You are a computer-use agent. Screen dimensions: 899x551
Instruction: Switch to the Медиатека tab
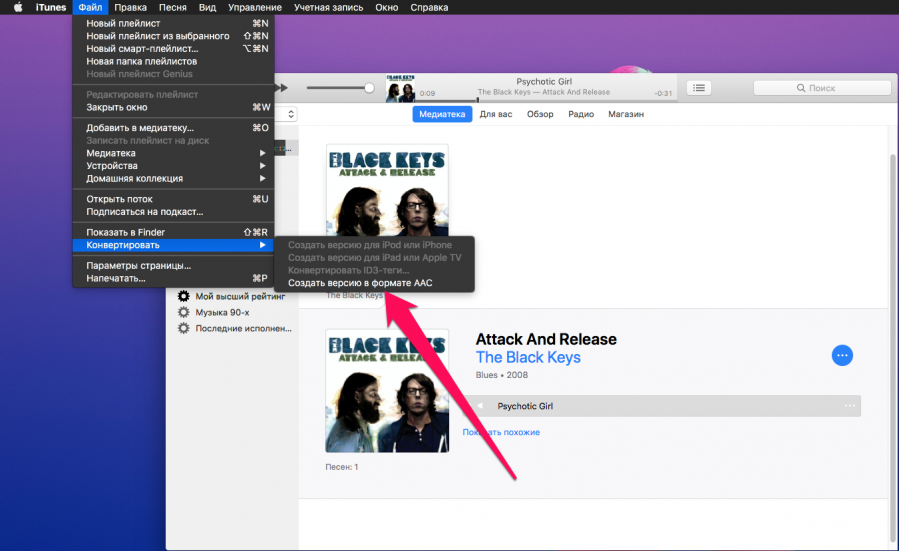click(x=442, y=114)
